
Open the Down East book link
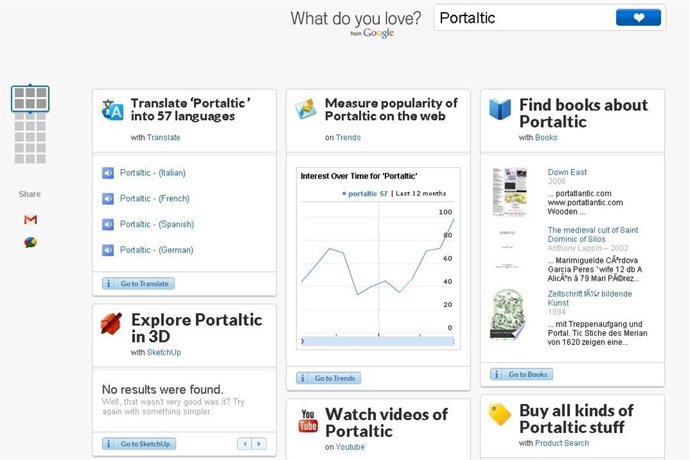point(566,172)
